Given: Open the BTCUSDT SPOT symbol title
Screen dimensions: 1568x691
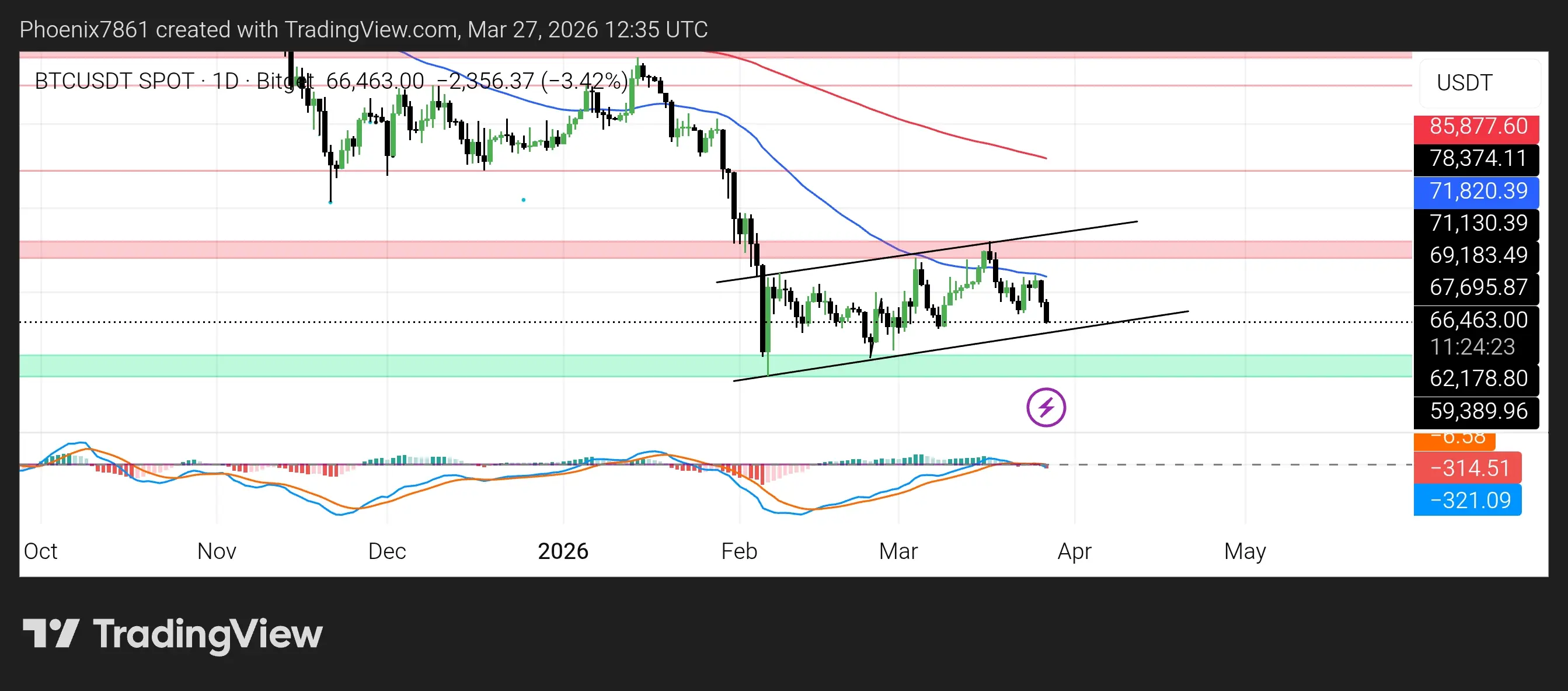Looking at the screenshot, I should [114, 81].
